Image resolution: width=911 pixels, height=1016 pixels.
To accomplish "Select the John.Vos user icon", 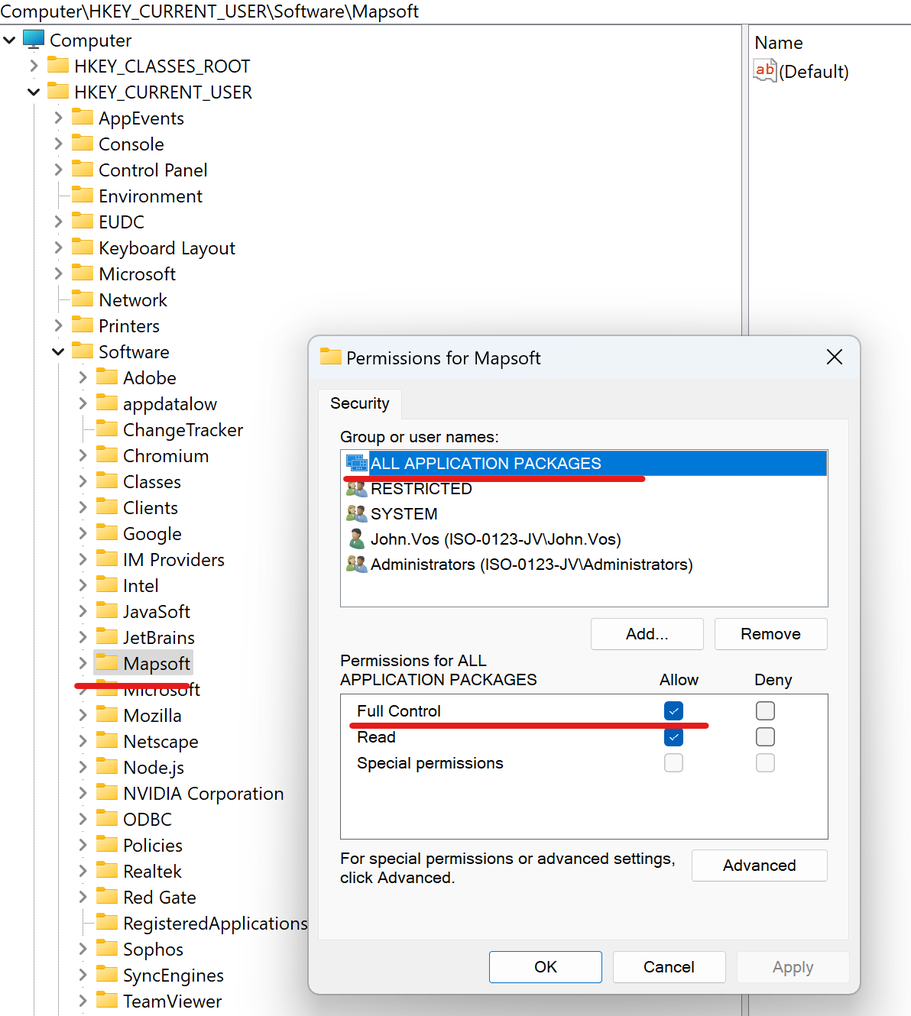I will (356, 539).
